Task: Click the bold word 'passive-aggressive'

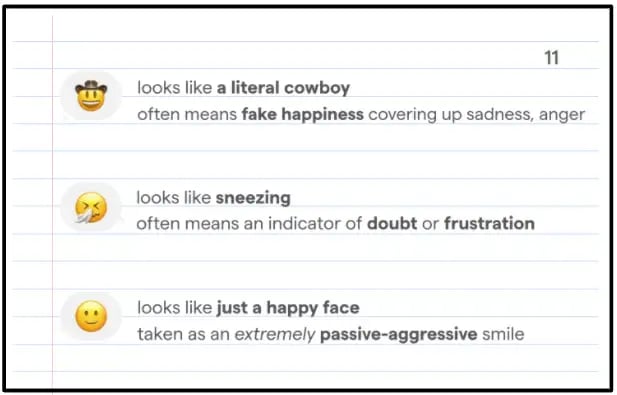Action: click(x=399, y=335)
